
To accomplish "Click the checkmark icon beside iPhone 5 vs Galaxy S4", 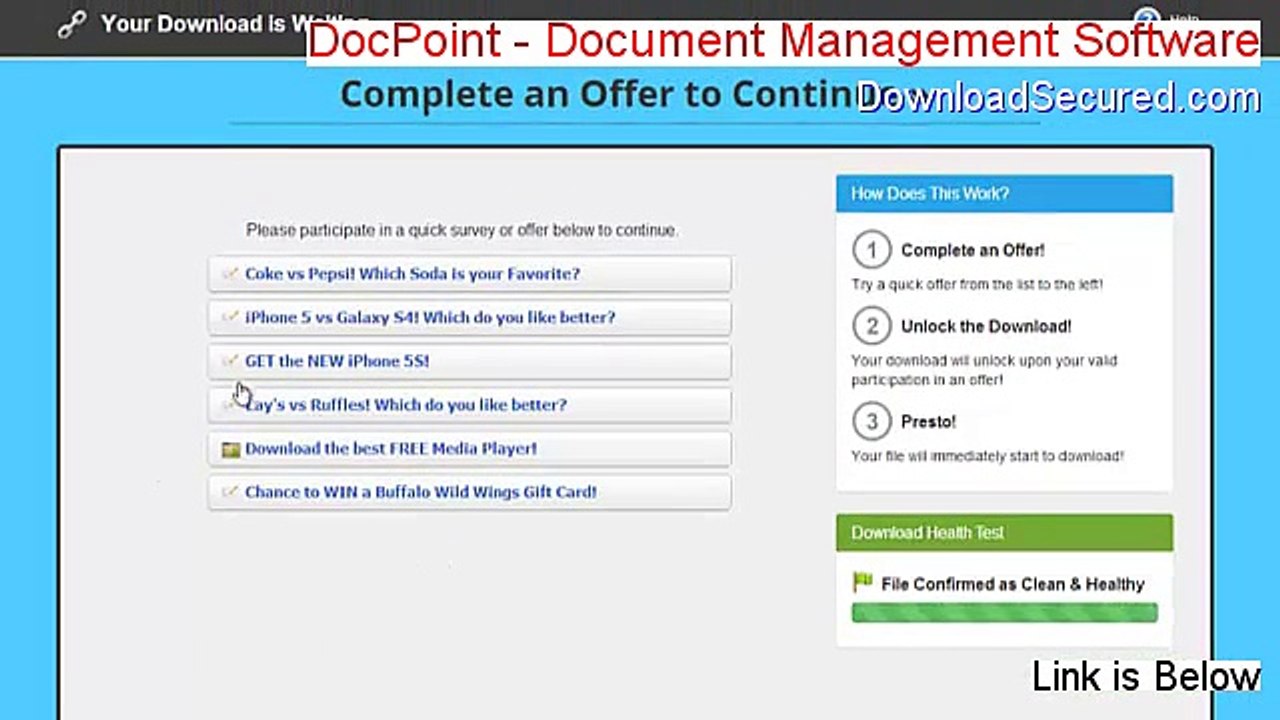I will tap(230, 317).
